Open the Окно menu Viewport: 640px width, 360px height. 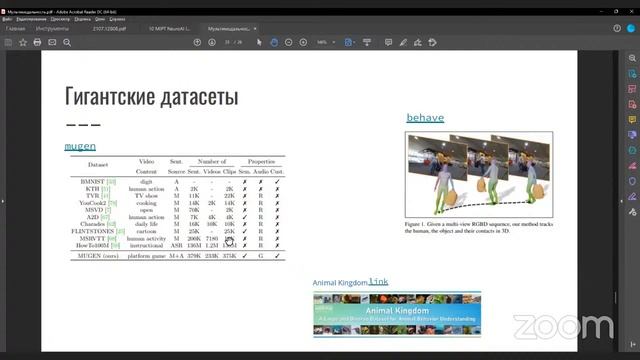click(100, 19)
